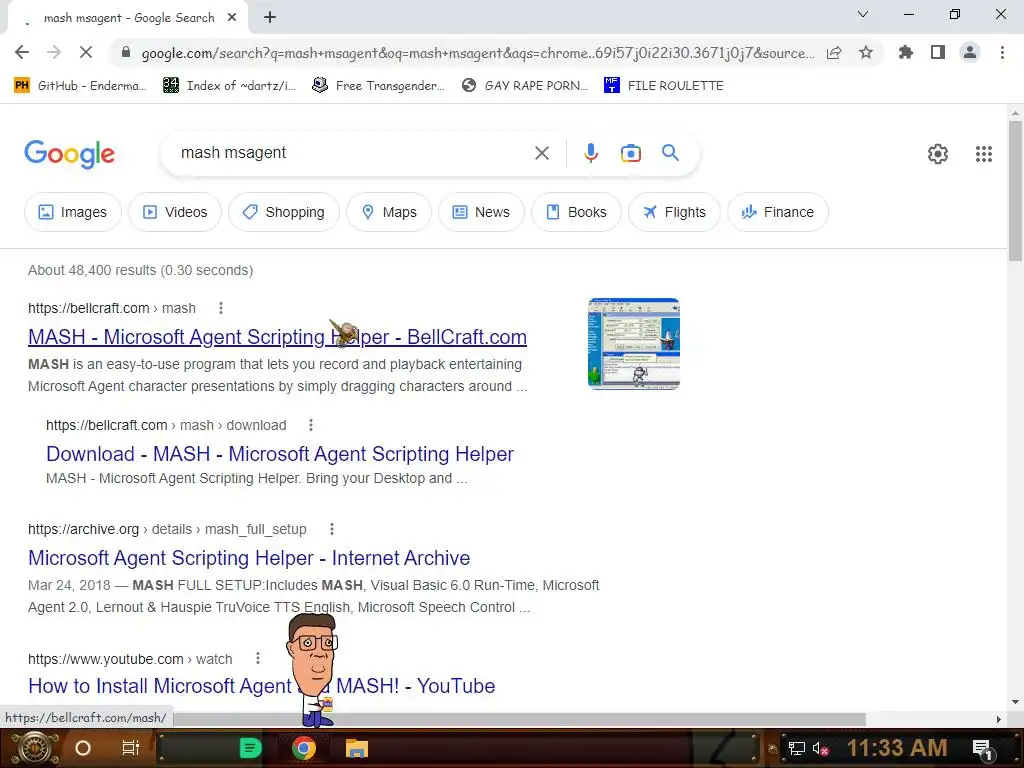Click the https://bellcraft.com › mash breadcrumb
The width and height of the screenshot is (1024, 768).
112,308
